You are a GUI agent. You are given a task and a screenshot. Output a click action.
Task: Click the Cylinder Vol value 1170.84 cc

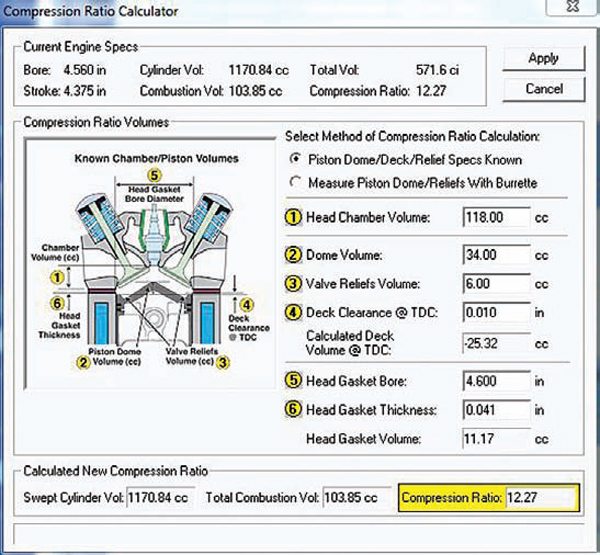pos(259,70)
